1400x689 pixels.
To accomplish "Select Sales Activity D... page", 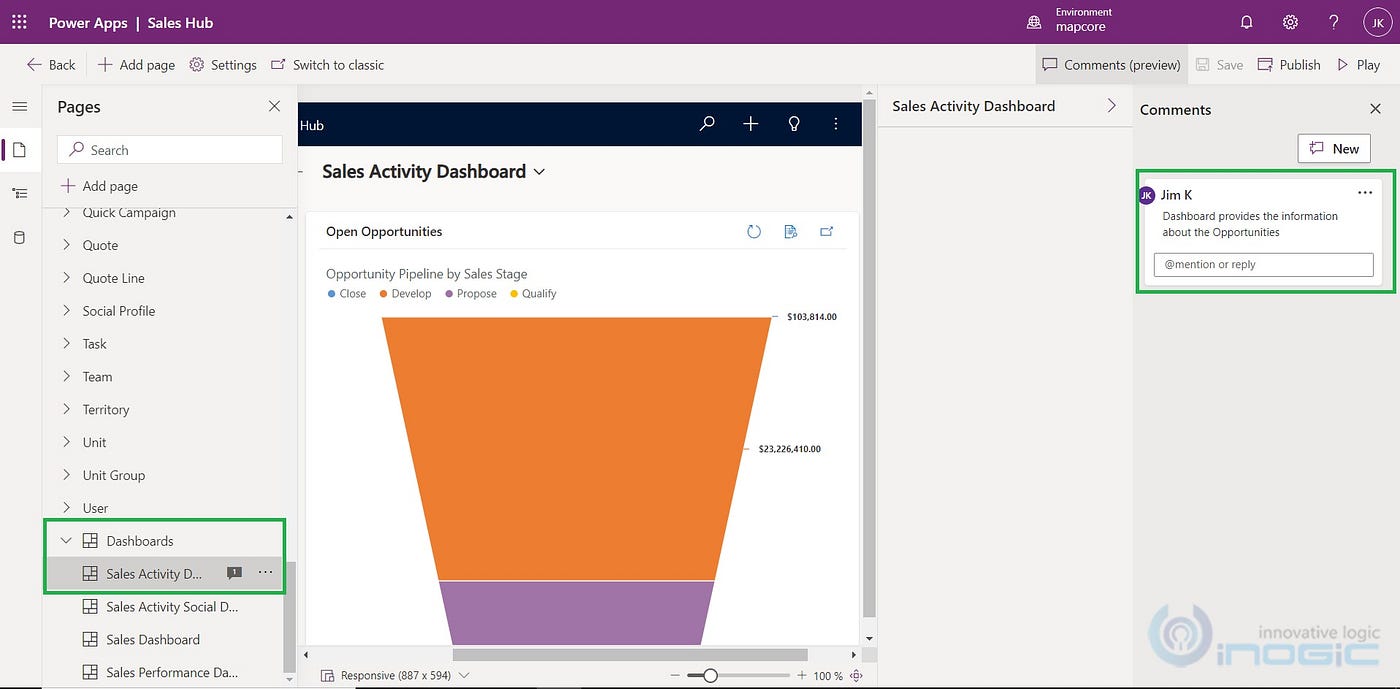I will pyautogui.click(x=154, y=574).
